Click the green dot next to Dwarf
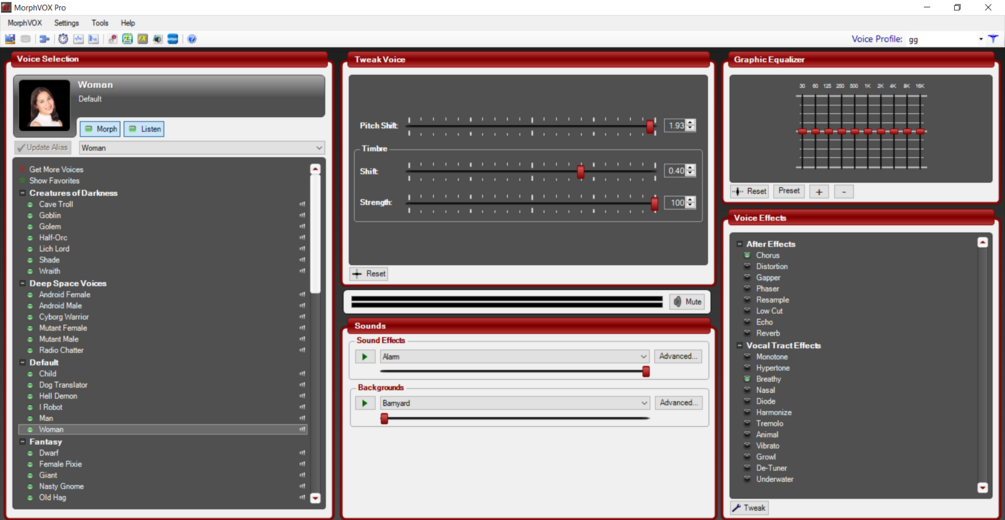1005x520 pixels. [30, 453]
